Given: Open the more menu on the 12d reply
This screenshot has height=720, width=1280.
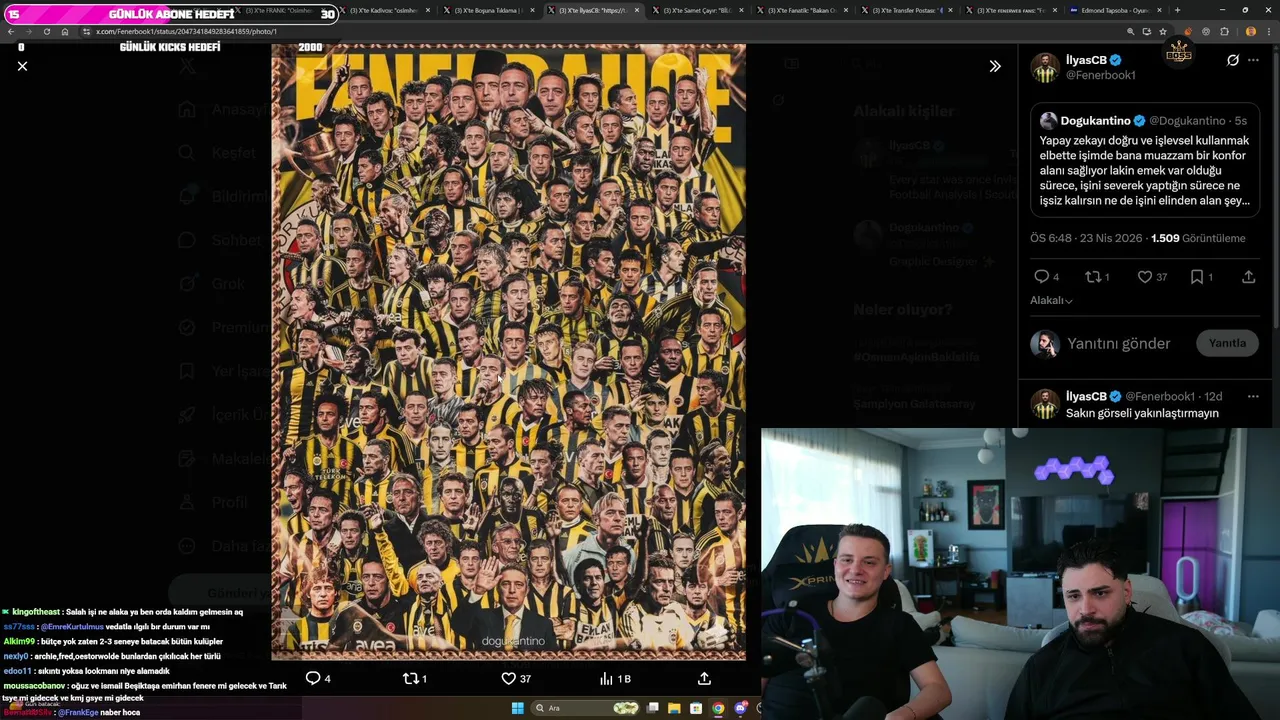Looking at the screenshot, I should [x=1254, y=396].
